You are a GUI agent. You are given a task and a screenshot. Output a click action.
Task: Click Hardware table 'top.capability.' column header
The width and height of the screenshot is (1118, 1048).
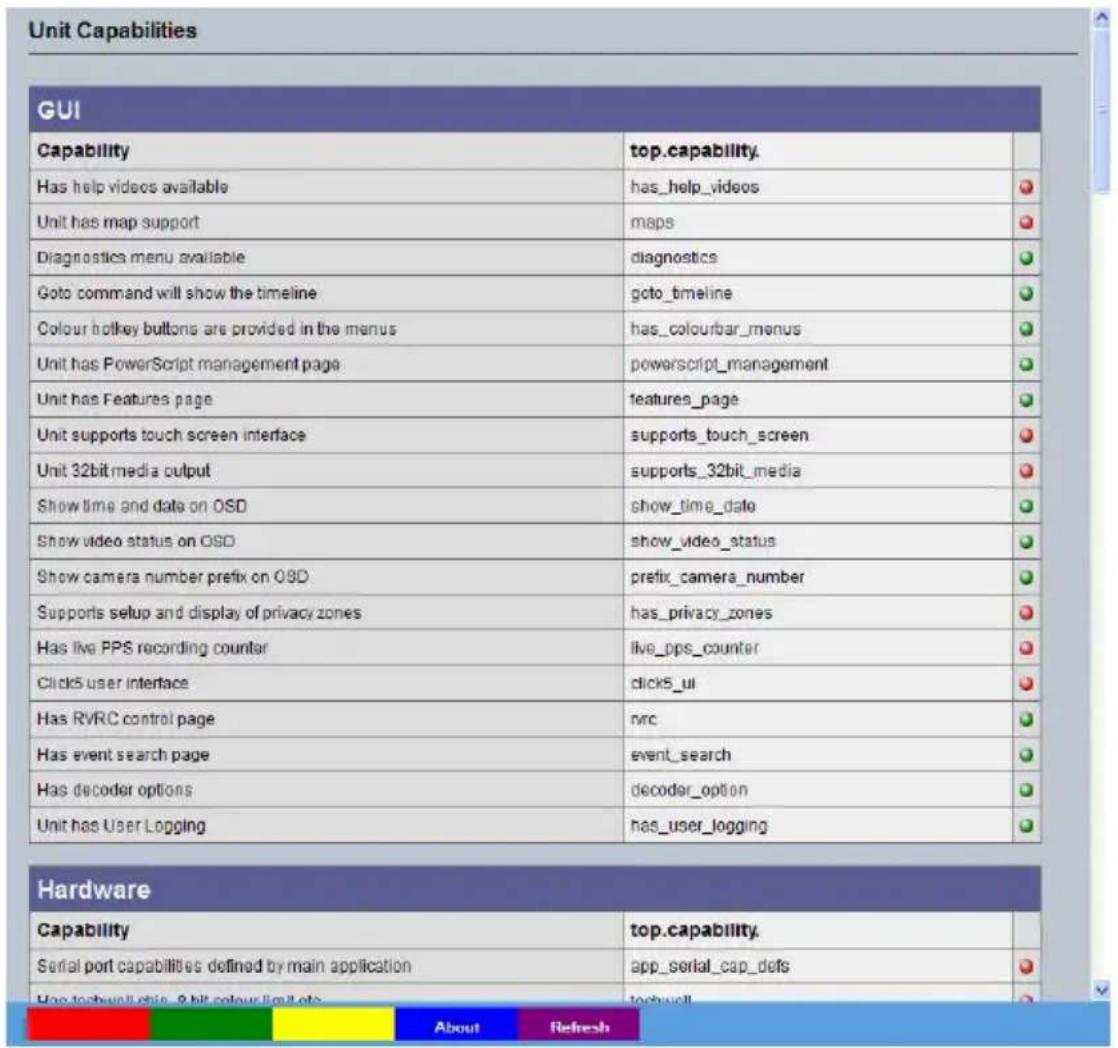click(x=694, y=930)
